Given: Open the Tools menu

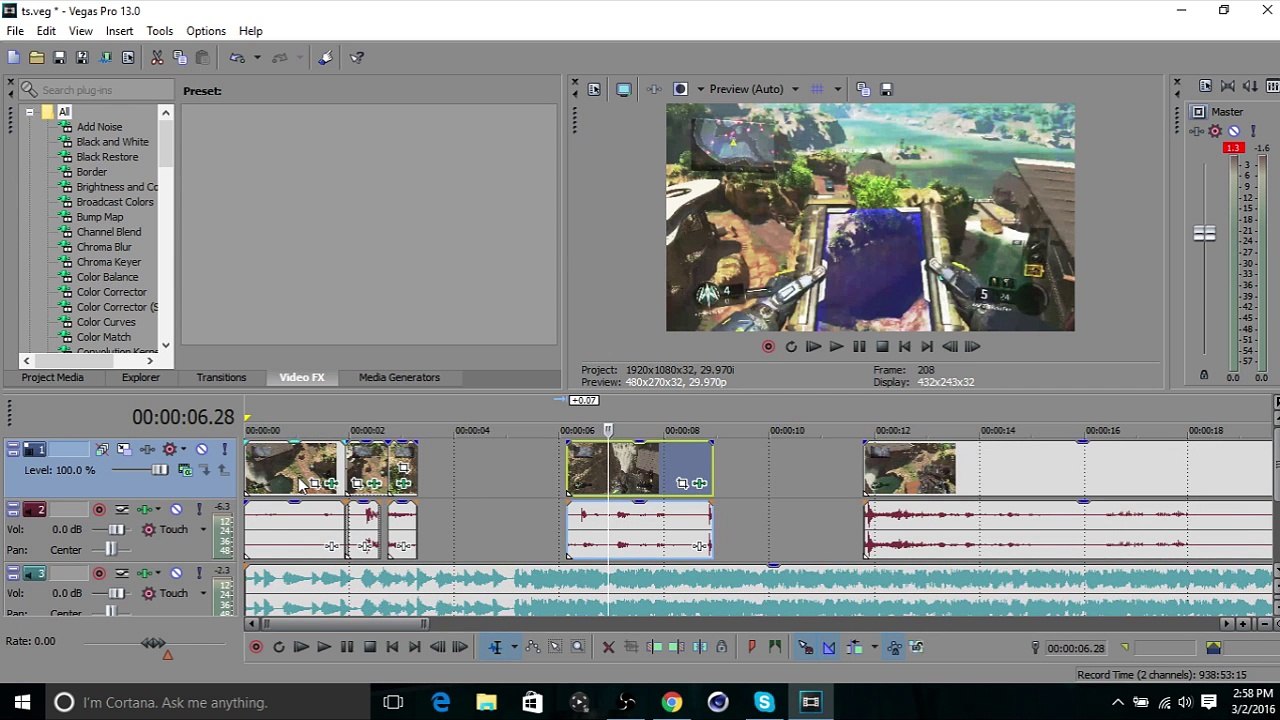Looking at the screenshot, I should point(159,31).
